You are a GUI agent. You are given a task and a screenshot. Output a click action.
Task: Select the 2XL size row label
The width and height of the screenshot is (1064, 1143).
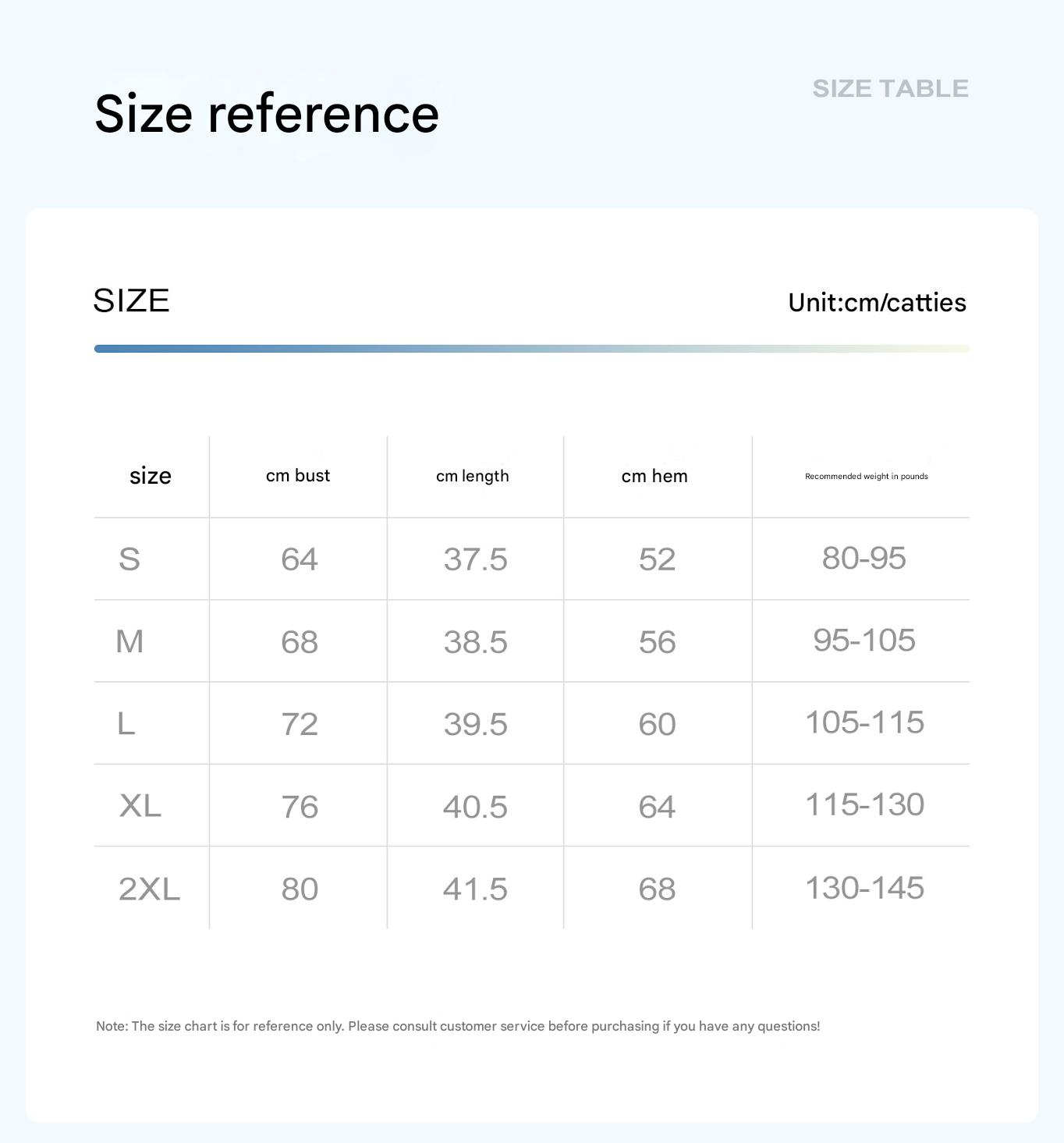149,889
